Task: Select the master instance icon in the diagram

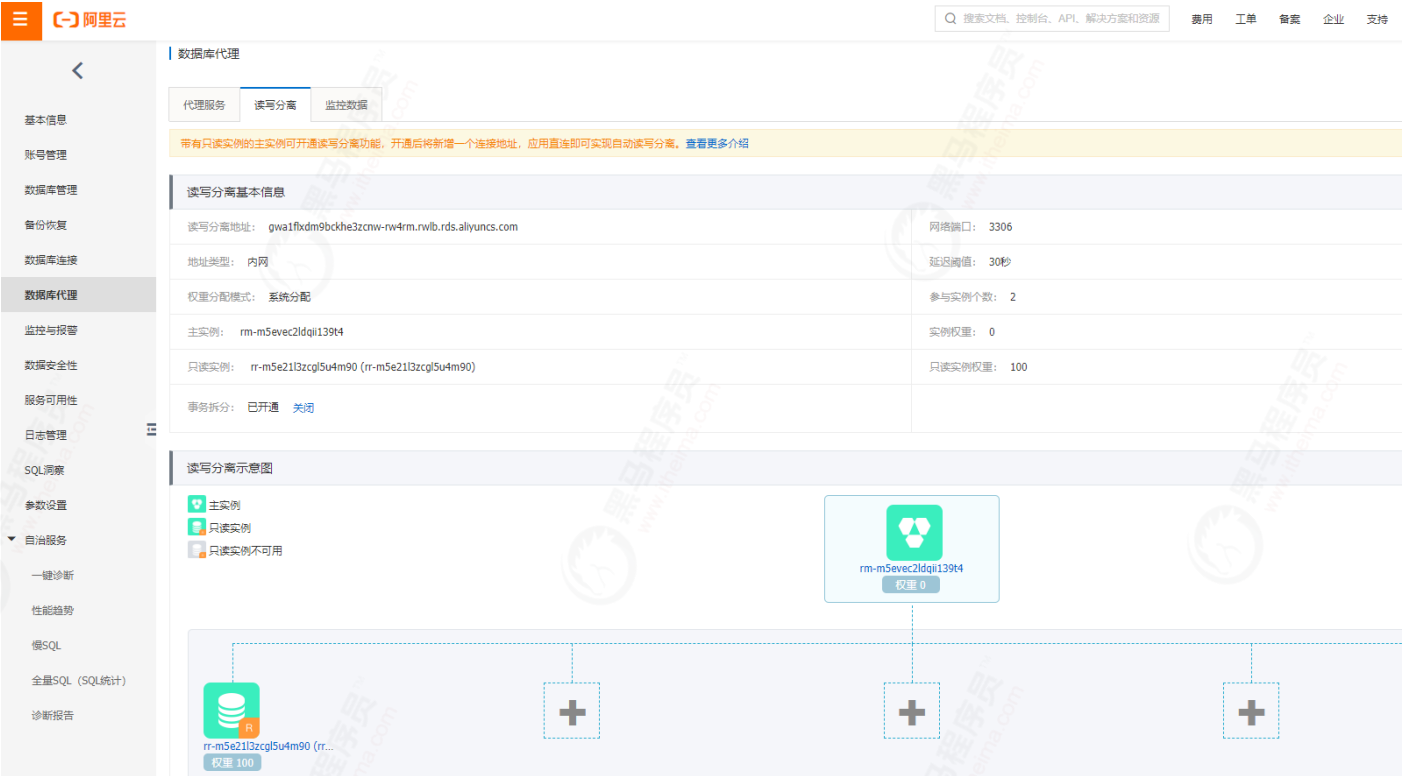Action: pyautogui.click(x=911, y=531)
